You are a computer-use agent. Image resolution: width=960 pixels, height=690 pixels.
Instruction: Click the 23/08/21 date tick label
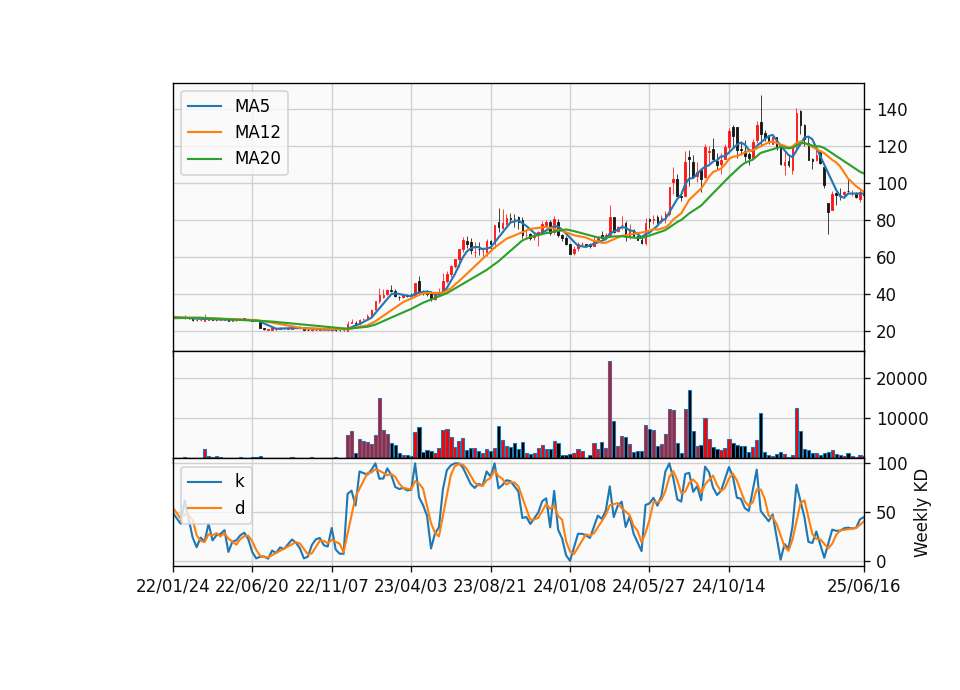coord(490,587)
